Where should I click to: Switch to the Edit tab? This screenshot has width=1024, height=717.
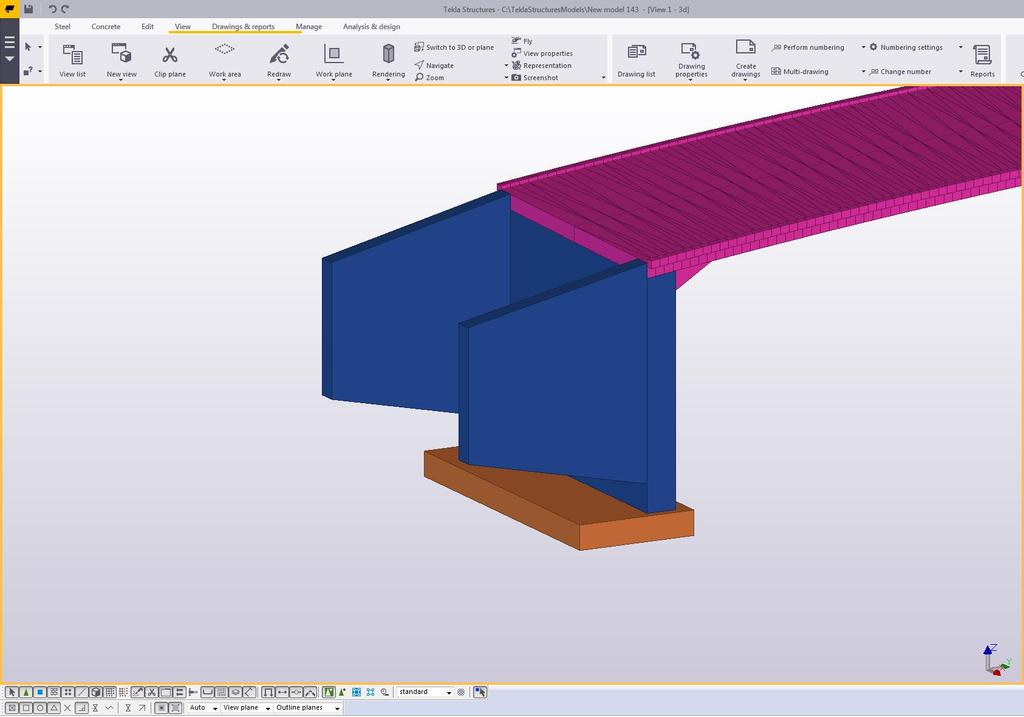tap(148, 27)
